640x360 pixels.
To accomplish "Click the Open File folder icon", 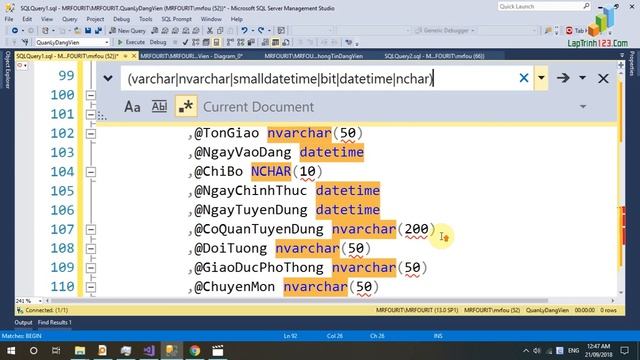I will (77, 31).
